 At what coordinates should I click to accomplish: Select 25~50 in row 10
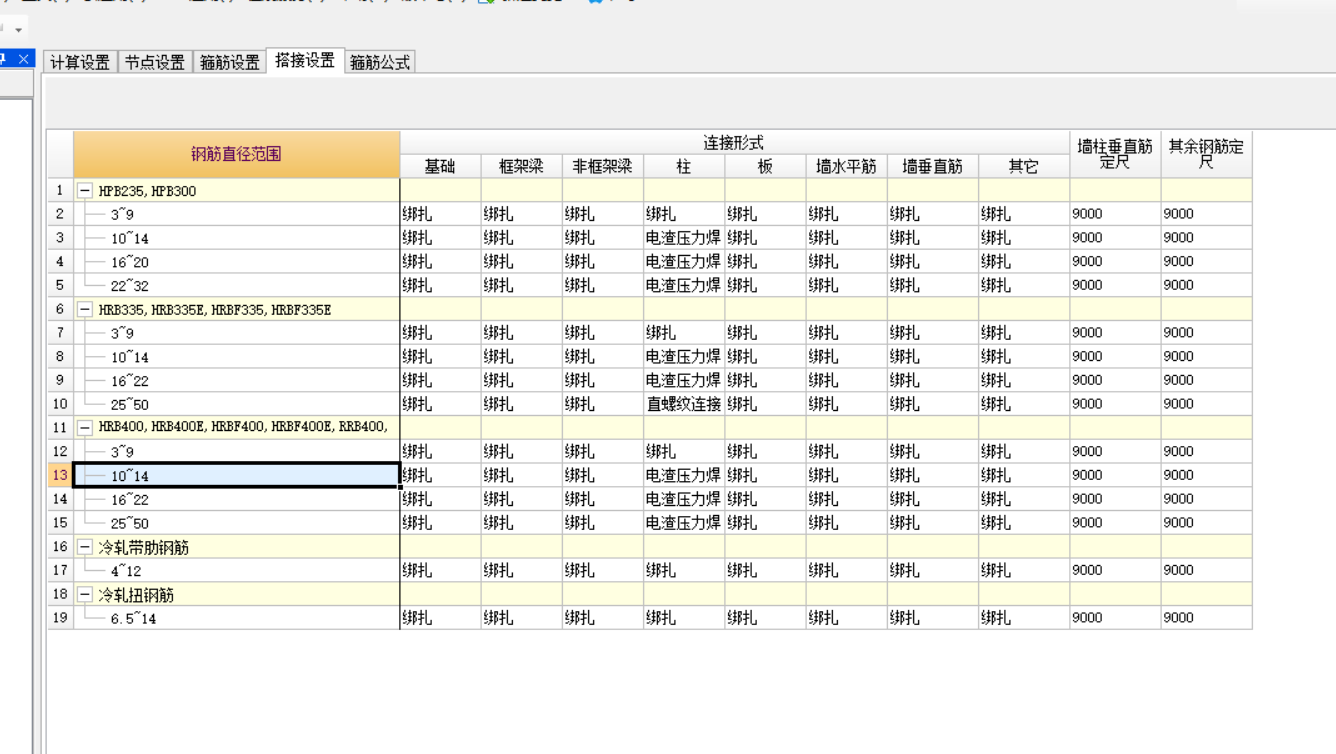tap(237, 404)
